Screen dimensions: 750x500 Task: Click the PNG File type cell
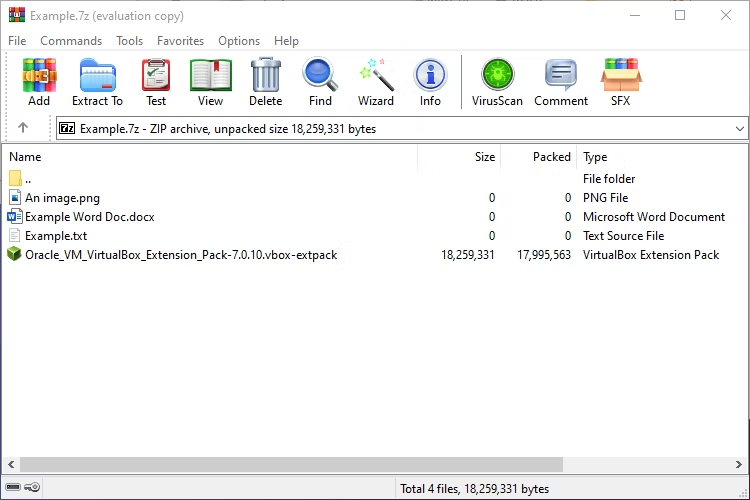pos(606,198)
